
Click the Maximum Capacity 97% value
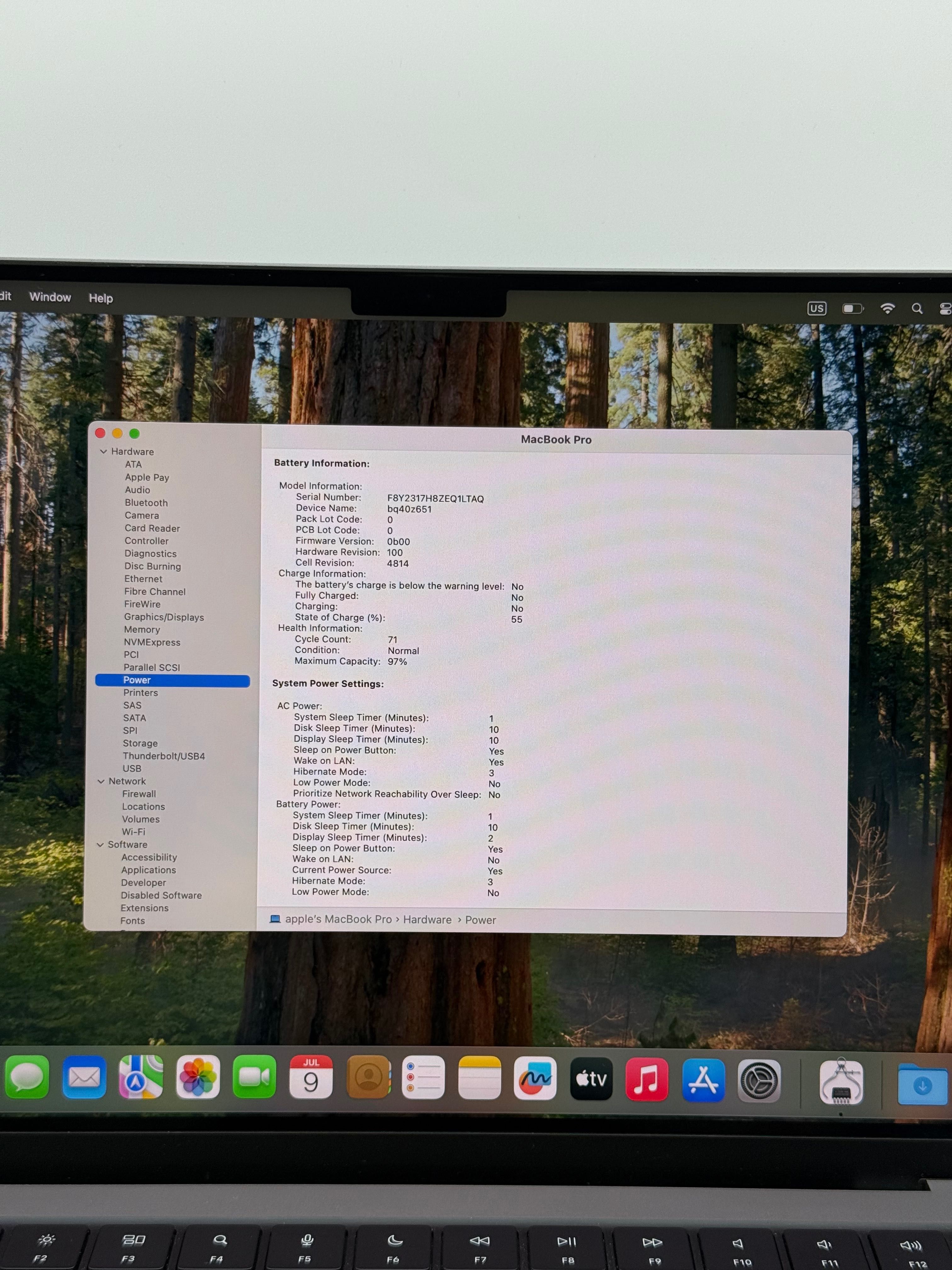pos(398,661)
